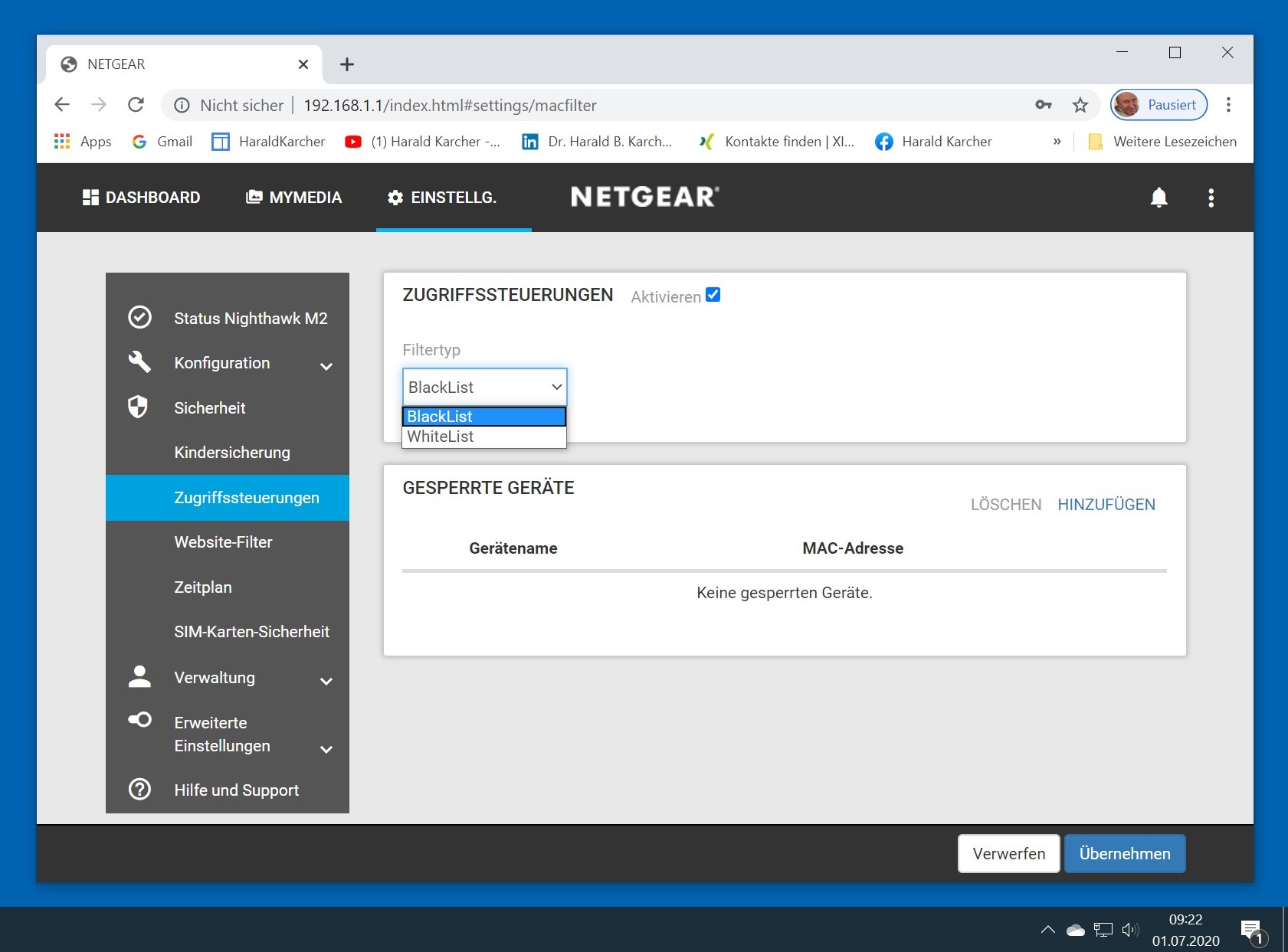Click the shield icon for Sicherheit
Image resolution: width=1288 pixels, height=952 pixels.
pyautogui.click(x=138, y=407)
